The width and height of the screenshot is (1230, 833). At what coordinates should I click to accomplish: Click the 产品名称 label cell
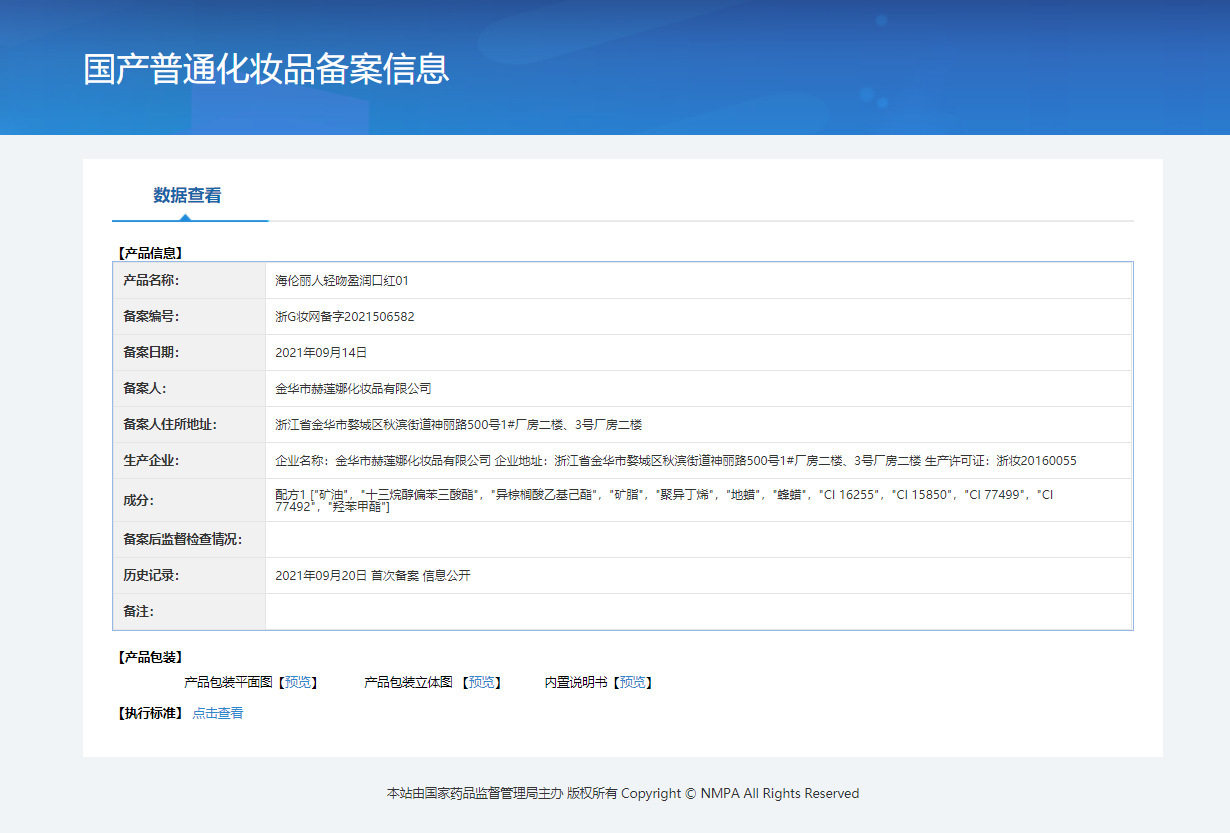[189, 281]
